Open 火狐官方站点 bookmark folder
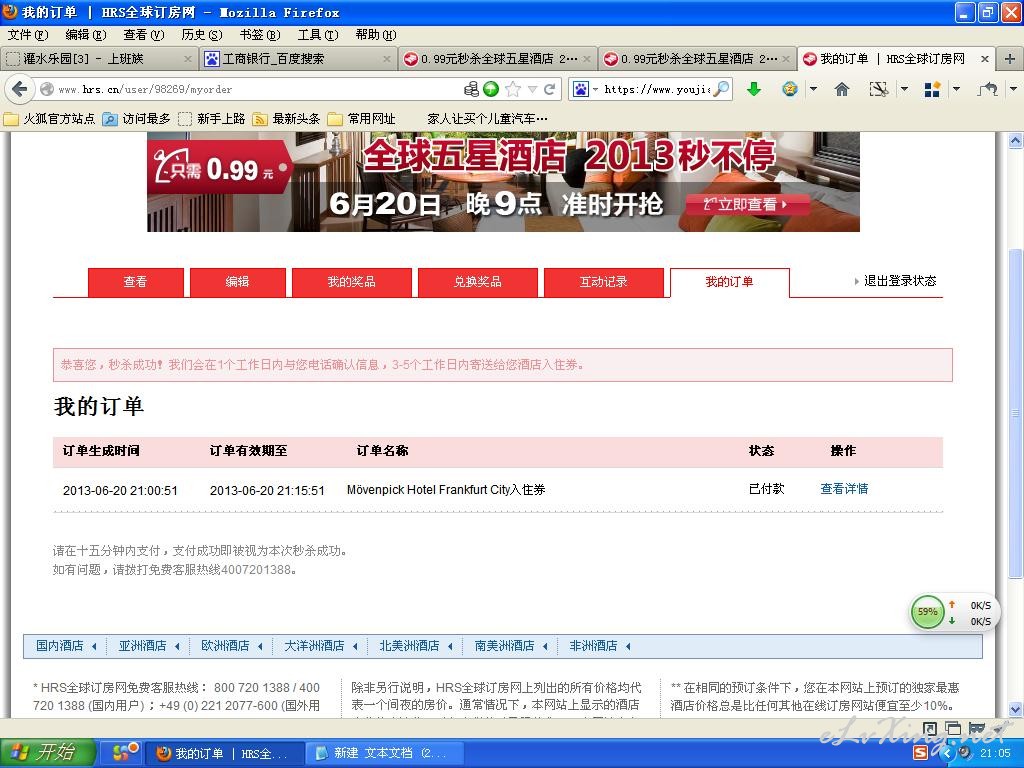 (50, 118)
